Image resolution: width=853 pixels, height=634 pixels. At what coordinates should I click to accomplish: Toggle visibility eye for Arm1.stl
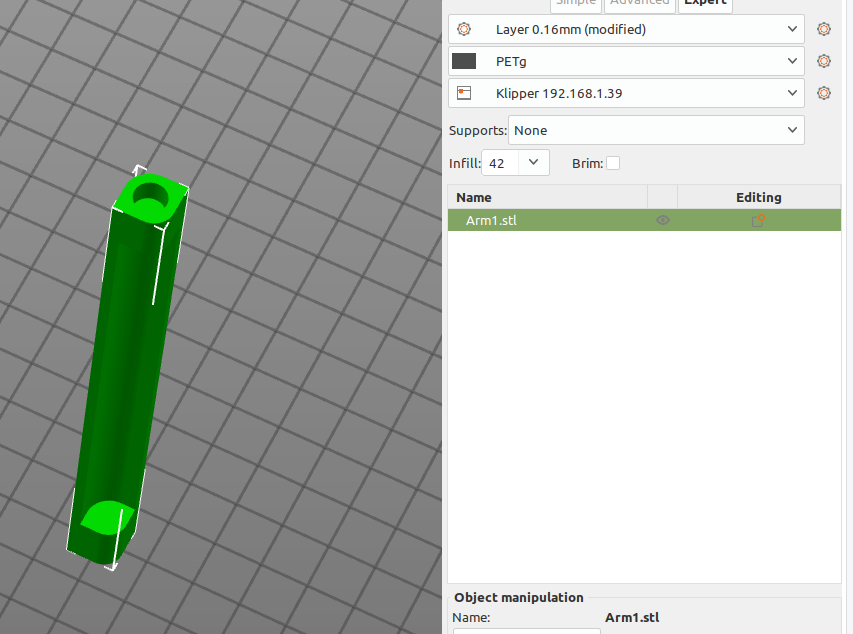[x=662, y=221]
